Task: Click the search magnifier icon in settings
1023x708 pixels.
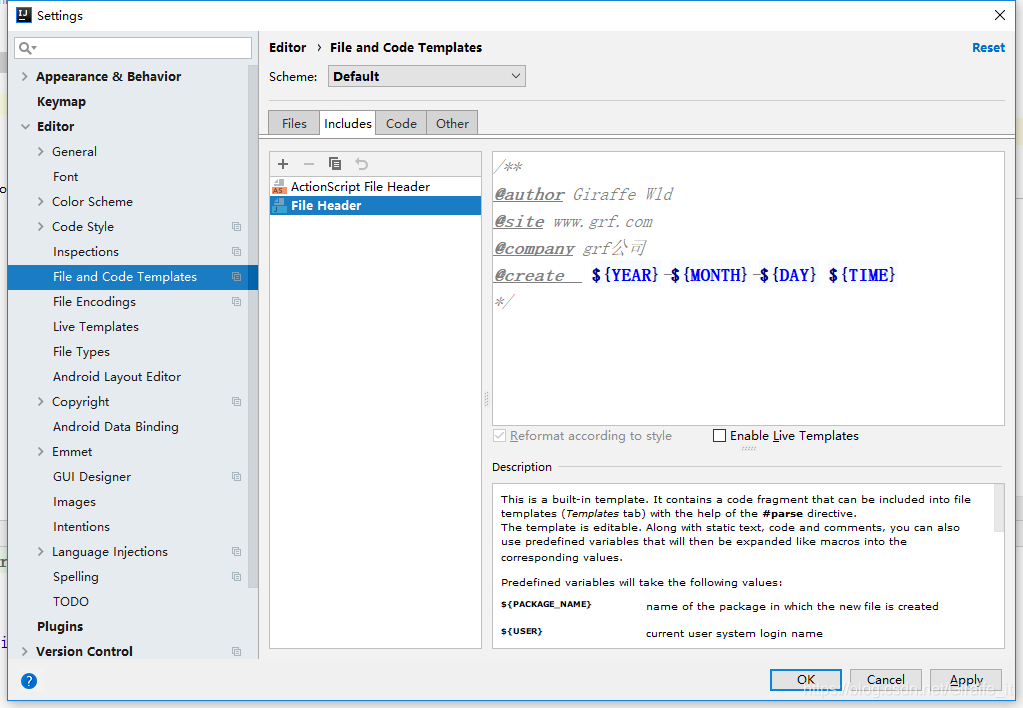Action: point(27,48)
